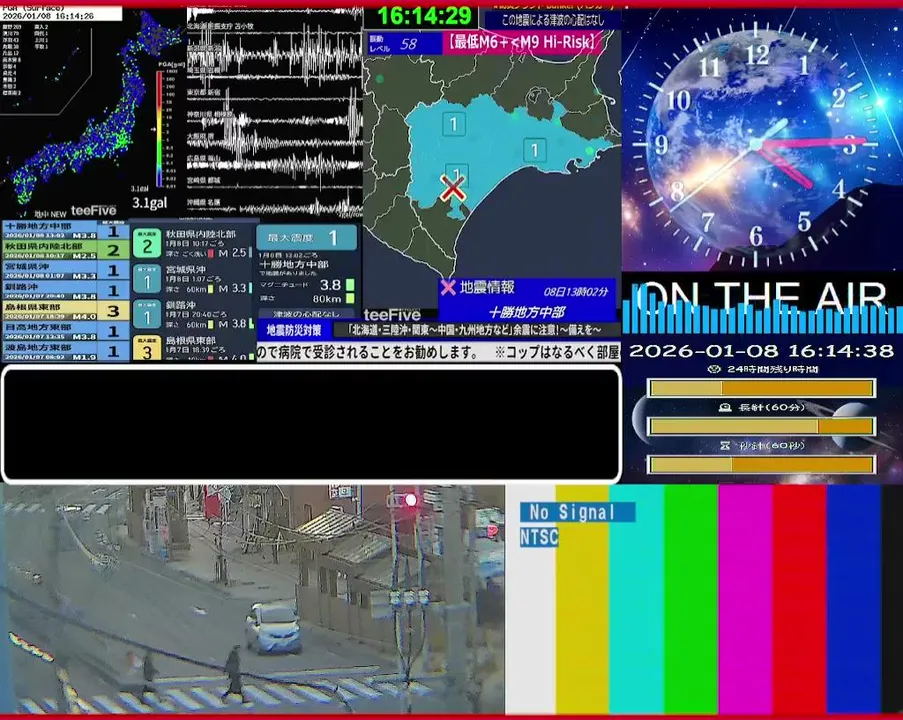
Task: Click the 宮崎県 都城 seismograph trace label
Action: coord(203,181)
